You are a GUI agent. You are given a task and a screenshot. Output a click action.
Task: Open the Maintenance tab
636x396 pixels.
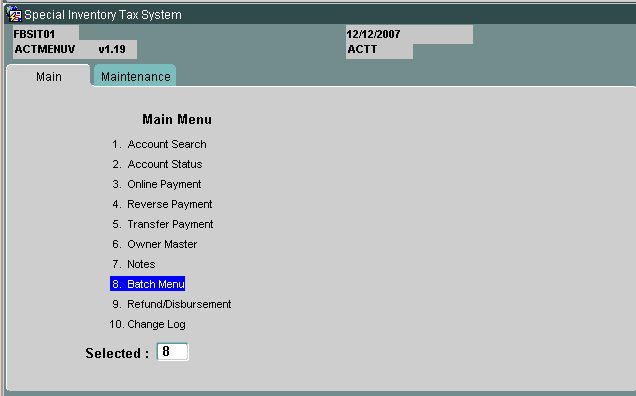click(x=135, y=76)
